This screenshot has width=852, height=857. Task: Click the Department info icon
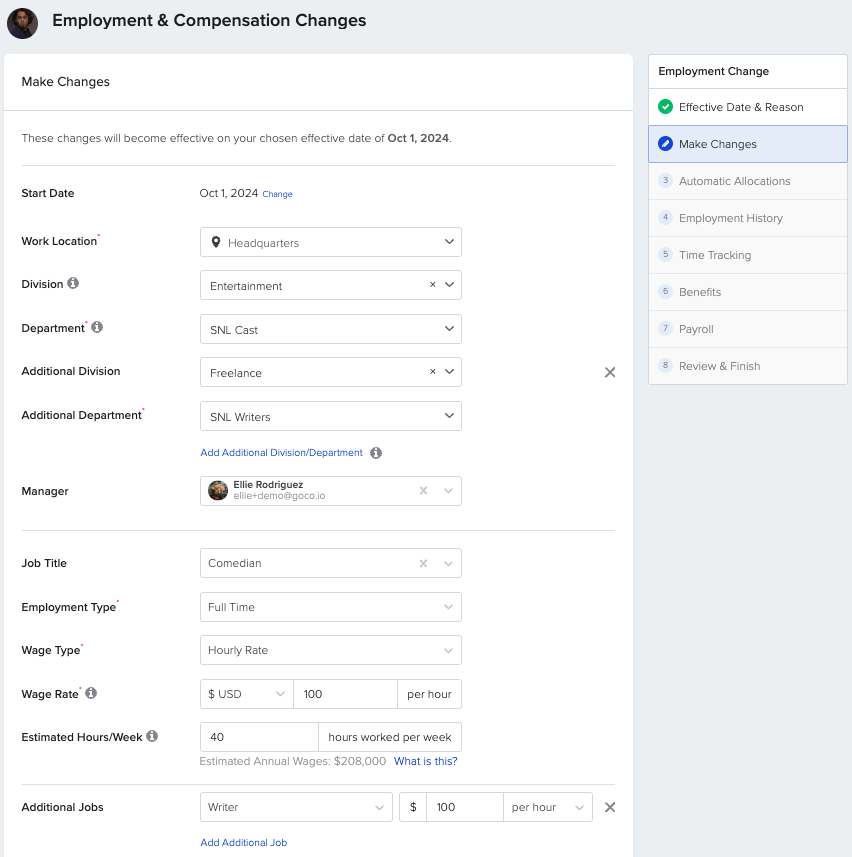coord(97,327)
